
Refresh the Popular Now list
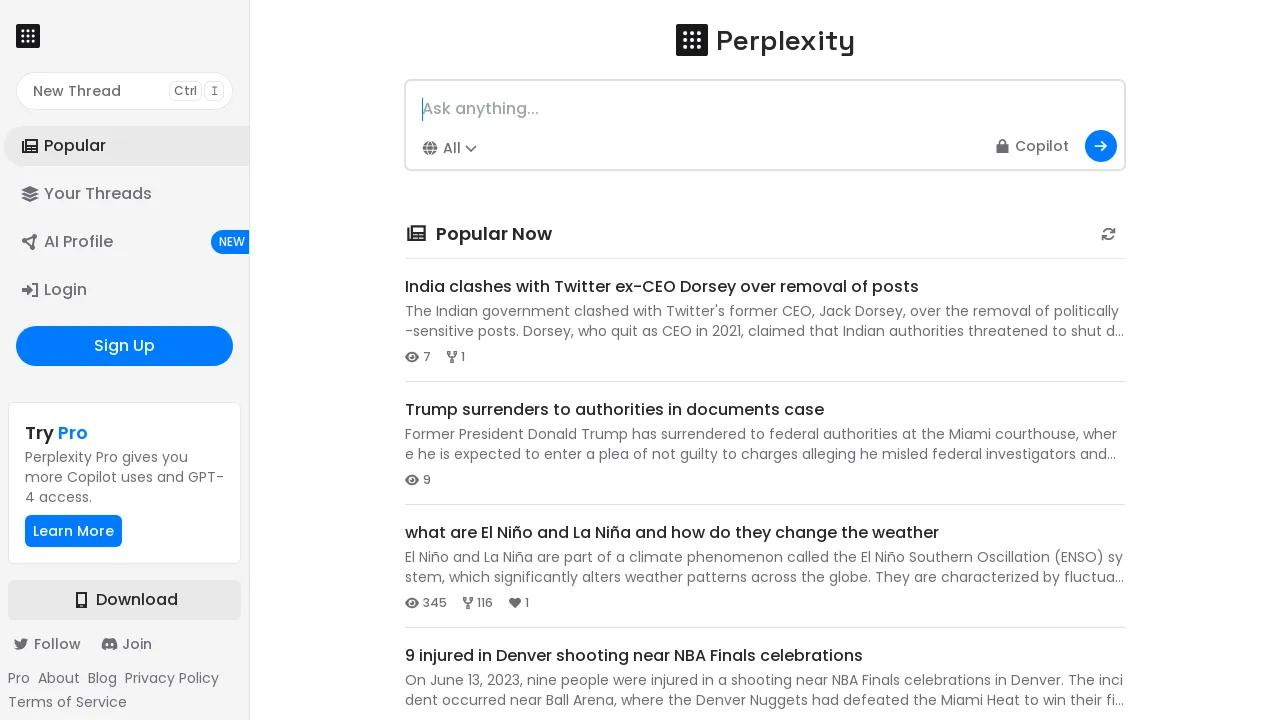pos(1108,234)
